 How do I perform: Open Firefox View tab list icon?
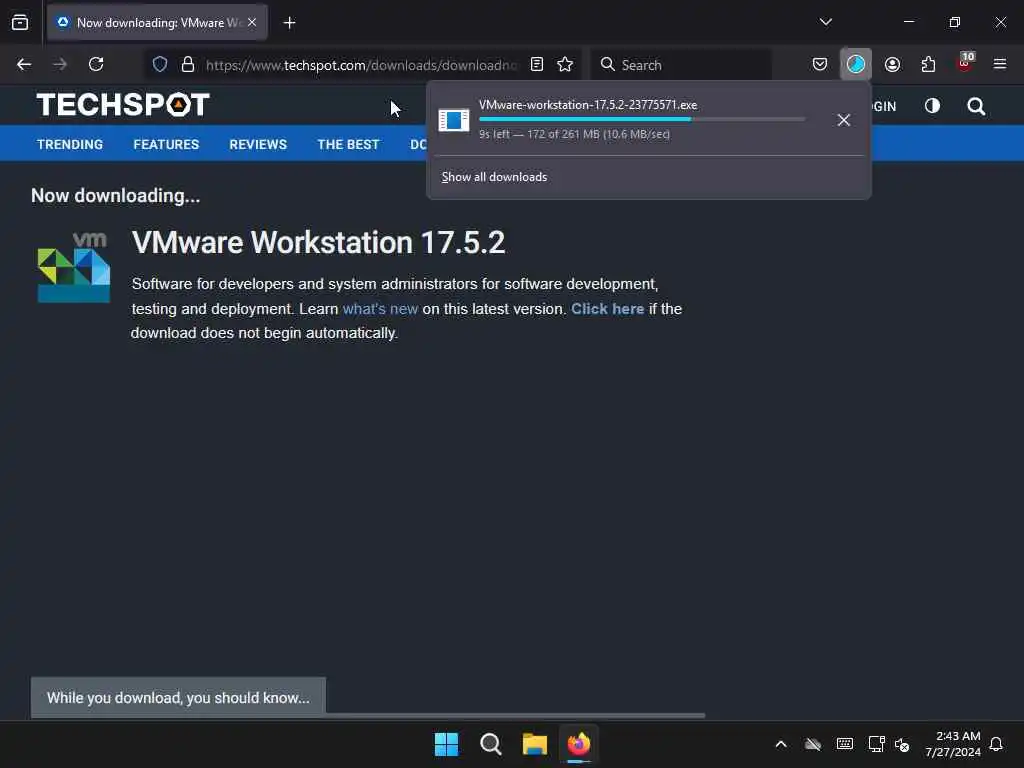pyautogui.click(x=20, y=22)
